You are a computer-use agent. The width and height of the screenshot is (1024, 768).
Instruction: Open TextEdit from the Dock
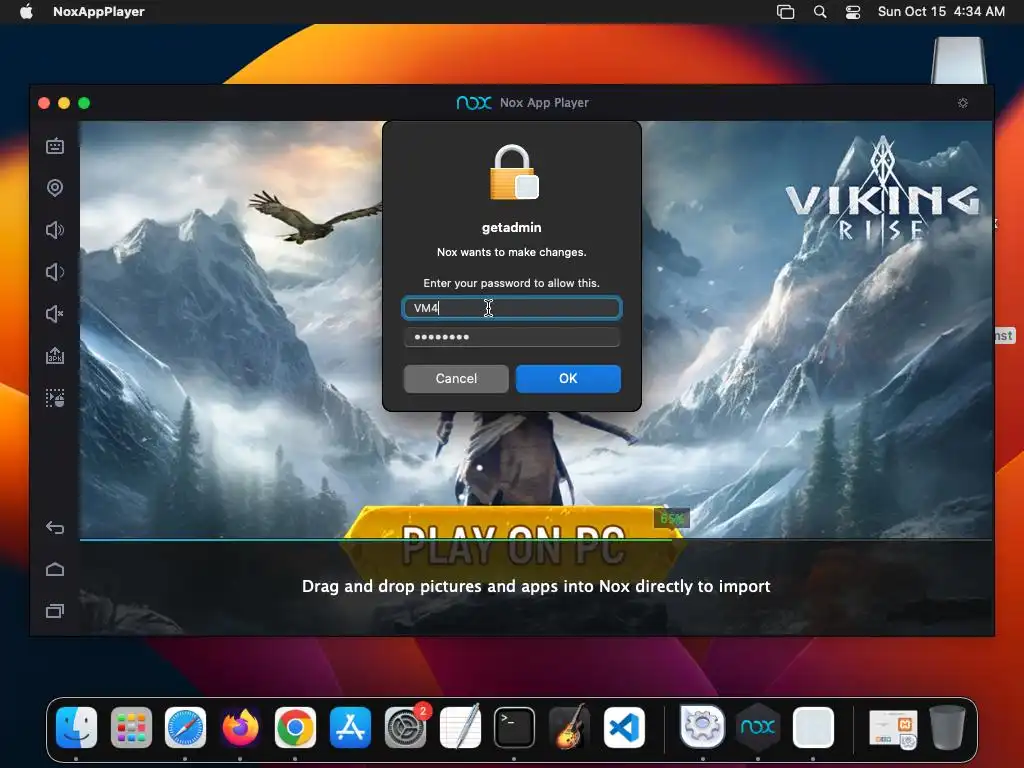click(460, 727)
